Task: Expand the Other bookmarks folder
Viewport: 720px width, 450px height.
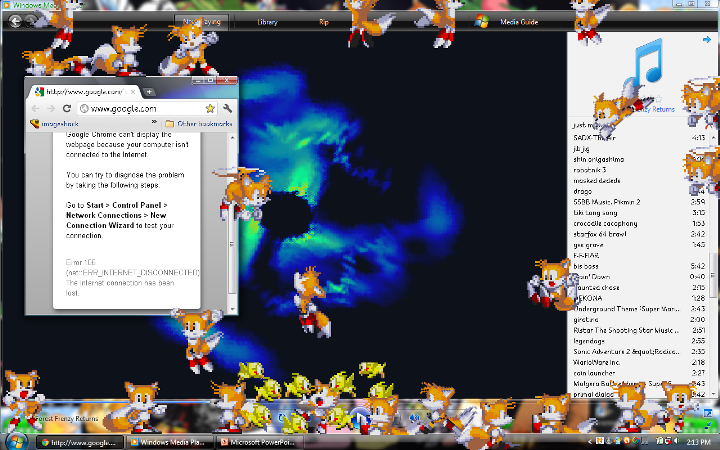Action: (198, 124)
